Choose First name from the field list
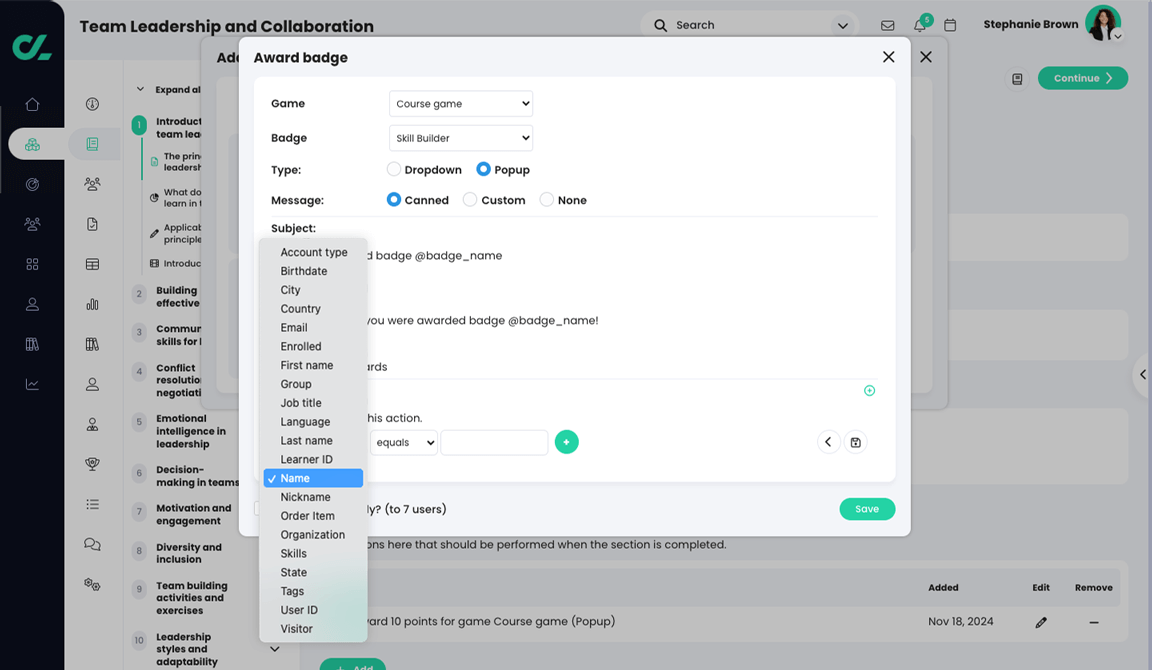Screen dimensions: 1152x670 tap(314, 365)
